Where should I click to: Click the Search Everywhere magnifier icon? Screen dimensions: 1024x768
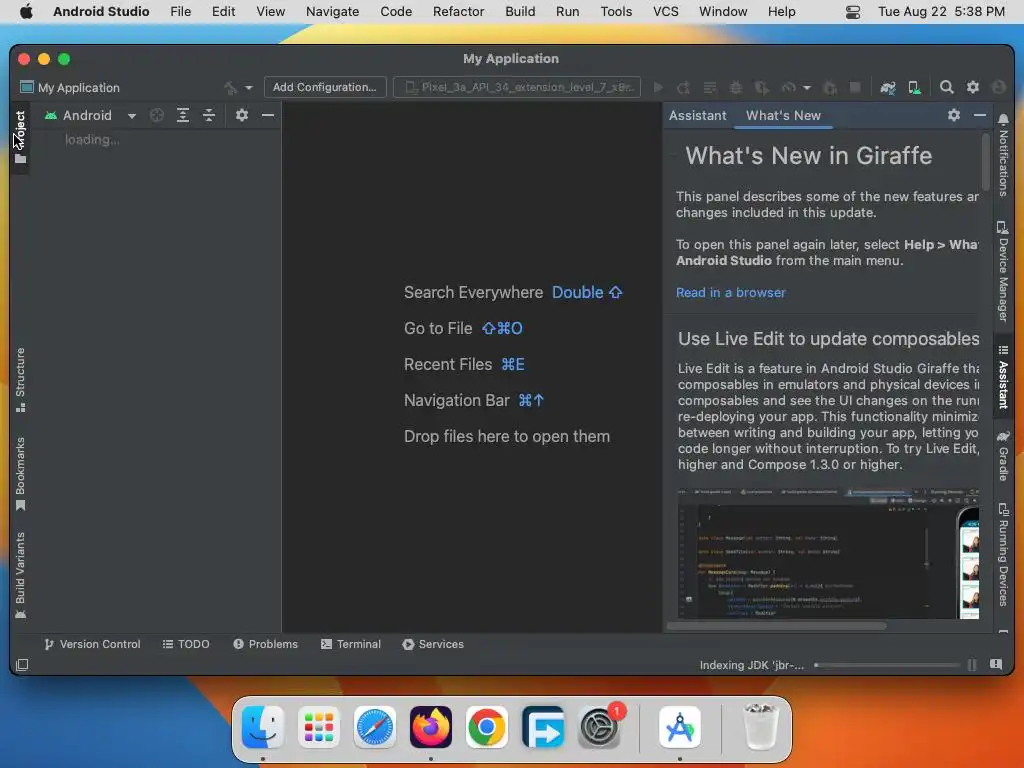946,88
